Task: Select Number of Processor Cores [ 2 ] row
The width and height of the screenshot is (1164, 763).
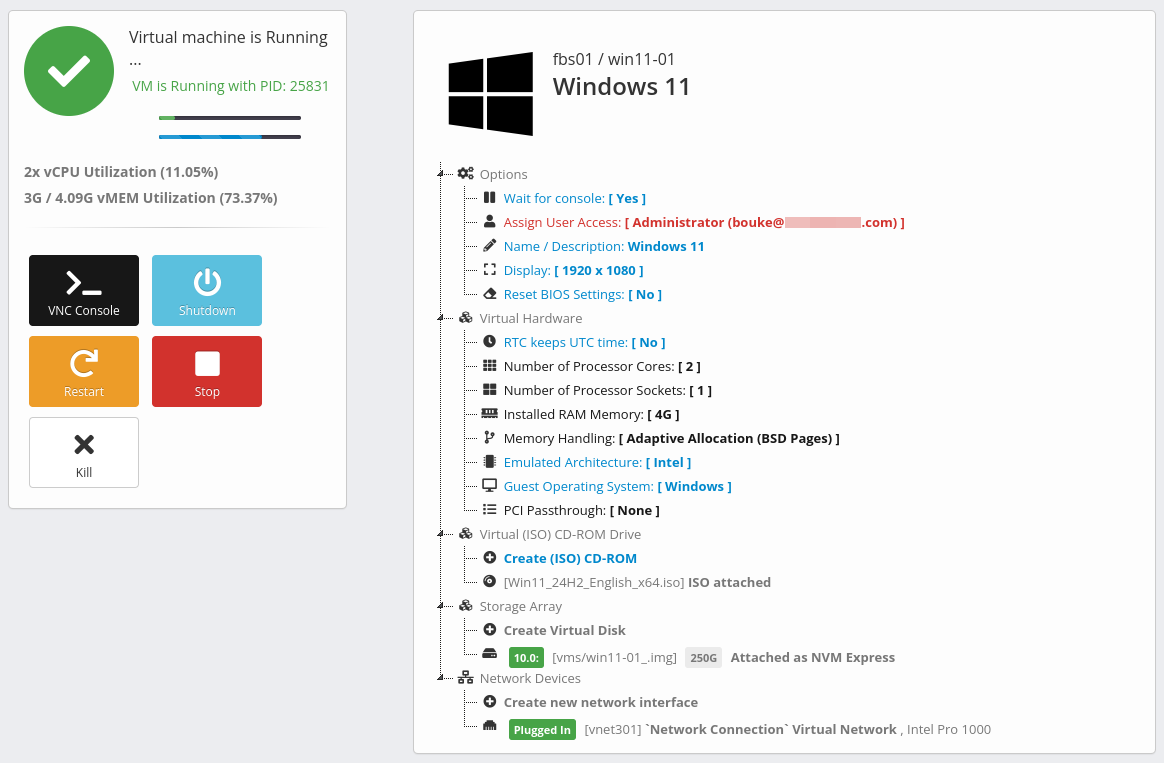Action: (x=602, y=366)
